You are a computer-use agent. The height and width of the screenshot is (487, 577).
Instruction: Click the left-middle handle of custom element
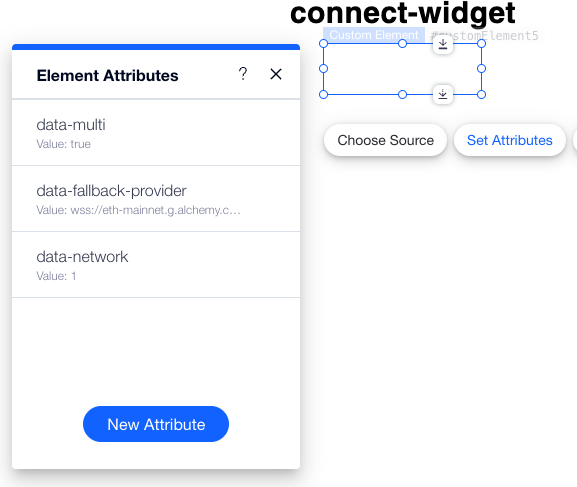(x=323, y=69)
